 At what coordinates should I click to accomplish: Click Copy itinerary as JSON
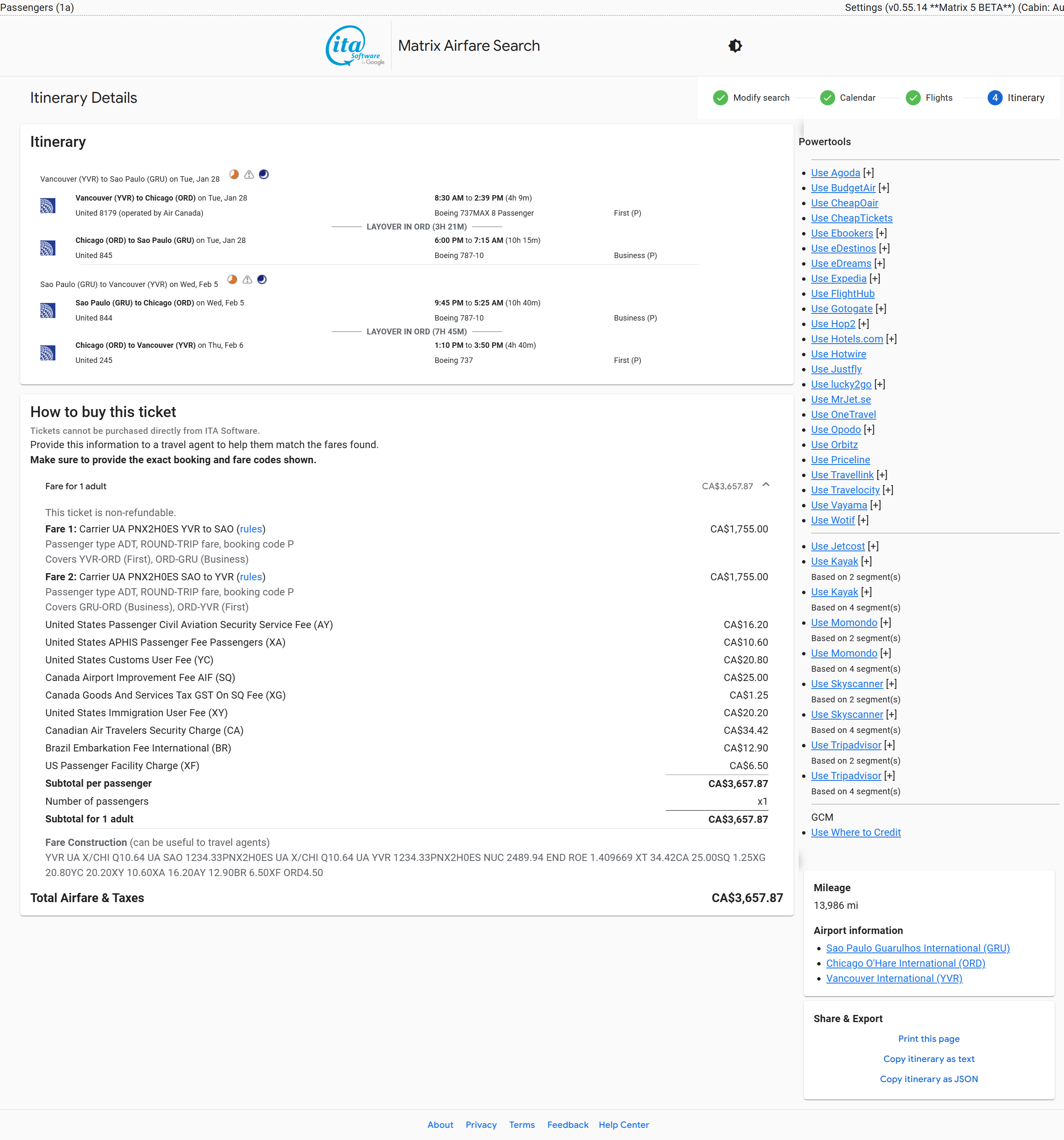tap(928, 1079)
